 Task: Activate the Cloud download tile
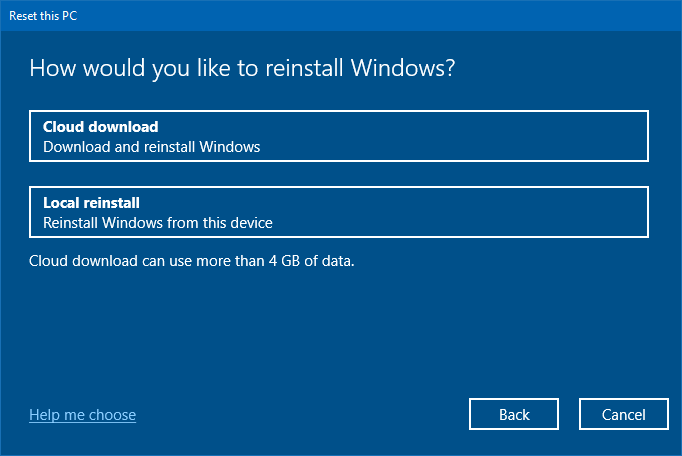pos(339,136)
